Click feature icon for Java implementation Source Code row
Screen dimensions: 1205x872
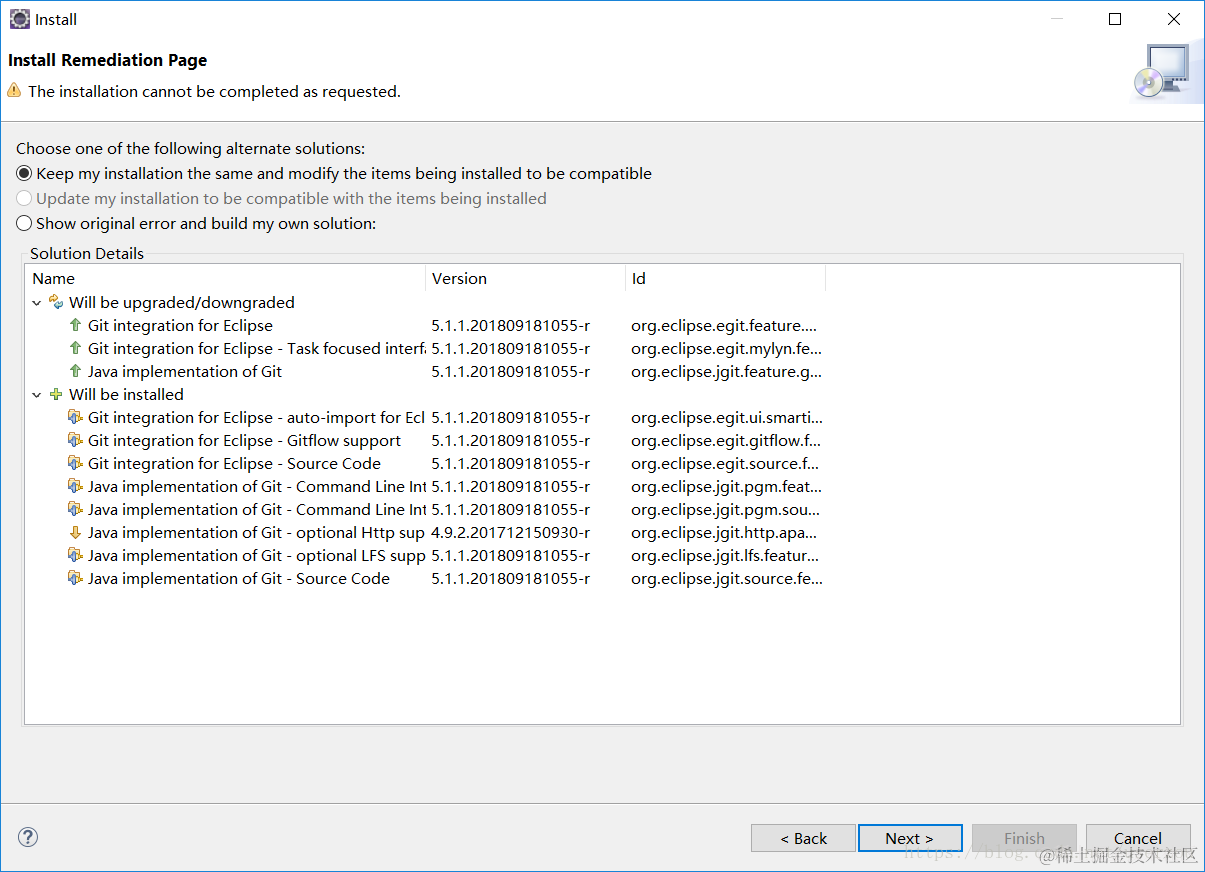click(75, 578)
